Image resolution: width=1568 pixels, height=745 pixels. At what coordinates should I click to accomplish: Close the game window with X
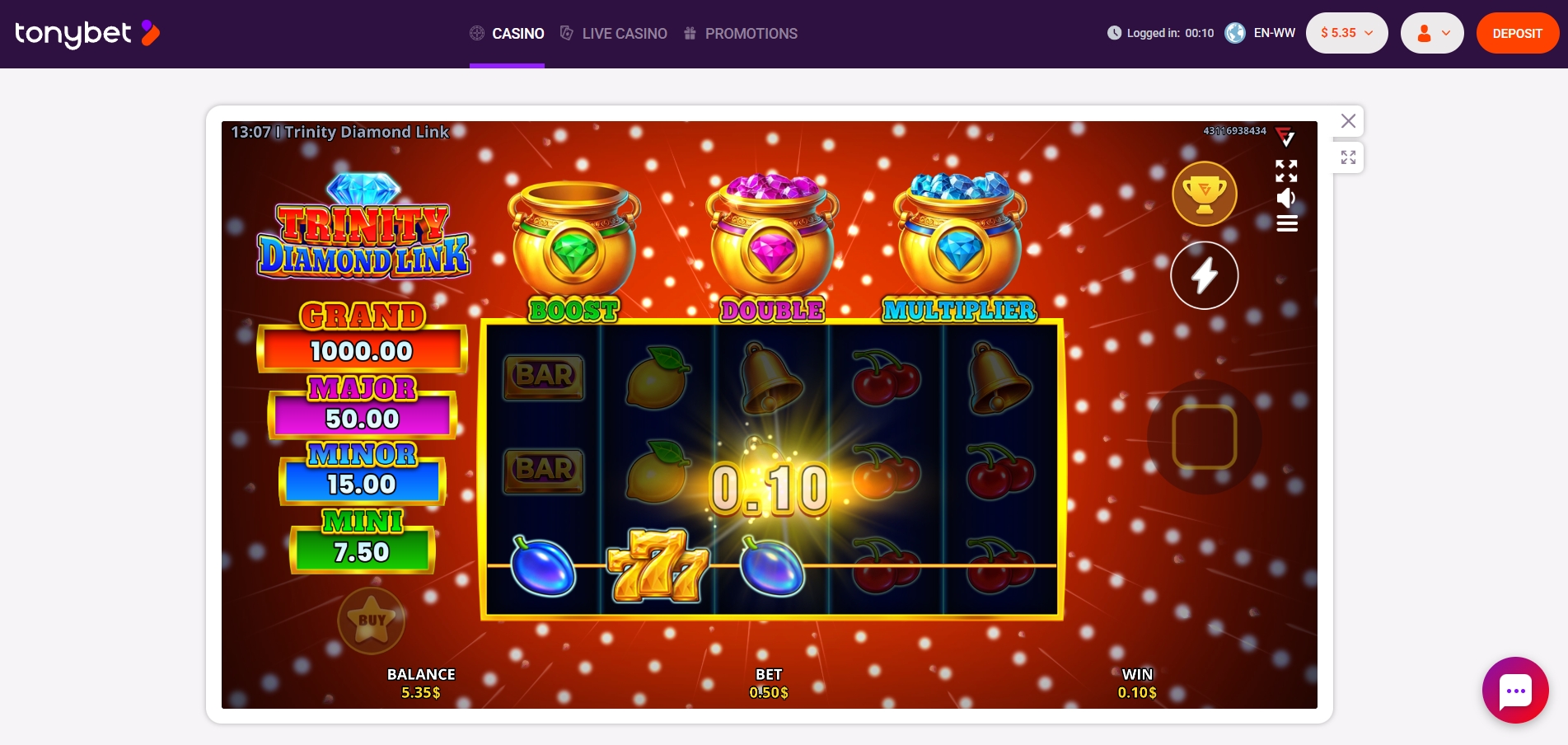1348,121
